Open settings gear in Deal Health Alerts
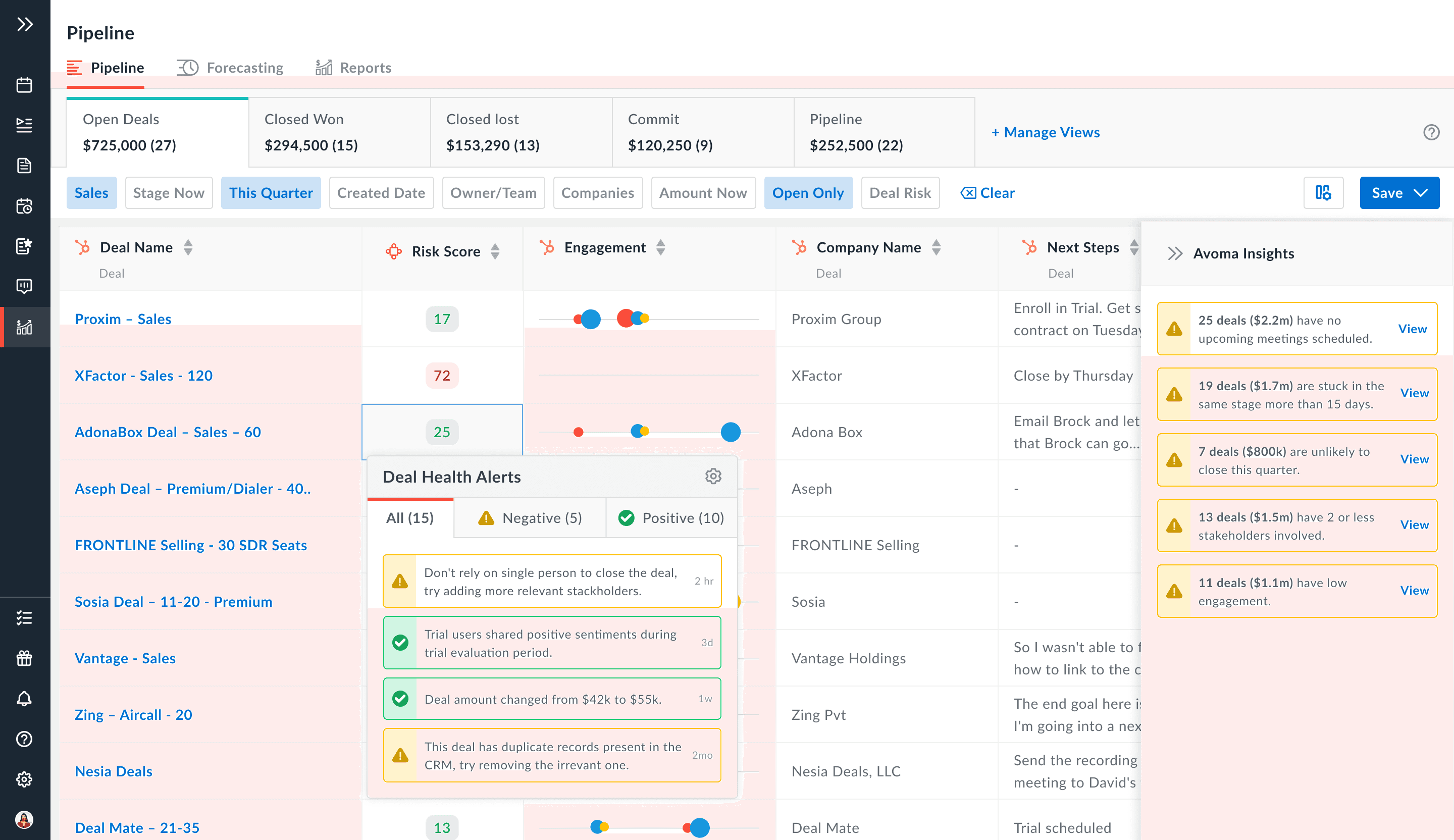The image size is (1454, 840). click(713, 477)
